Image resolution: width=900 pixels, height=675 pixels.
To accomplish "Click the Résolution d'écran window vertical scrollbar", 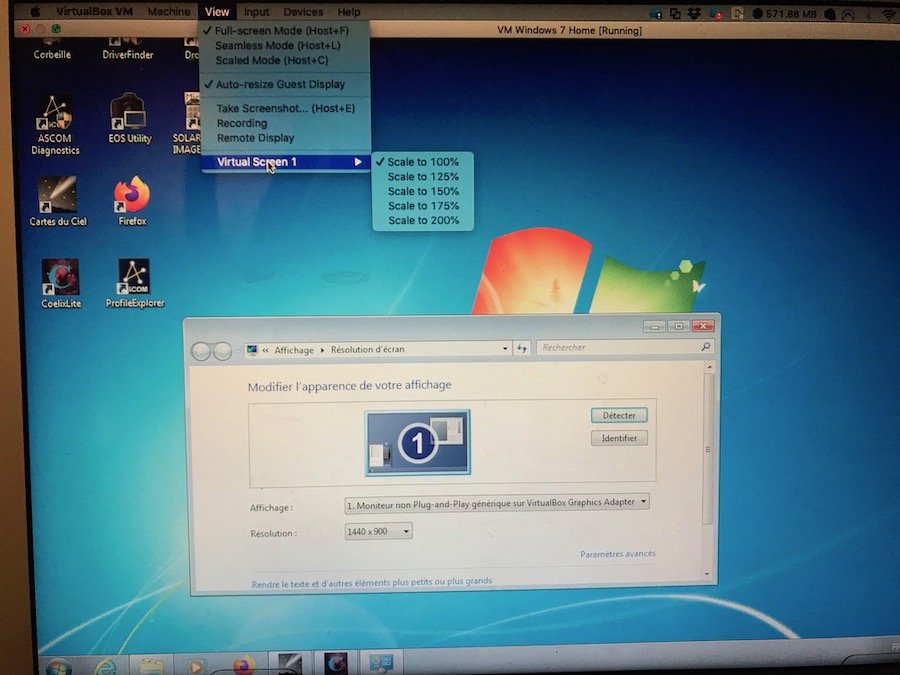I will click(x=708, y=449).
